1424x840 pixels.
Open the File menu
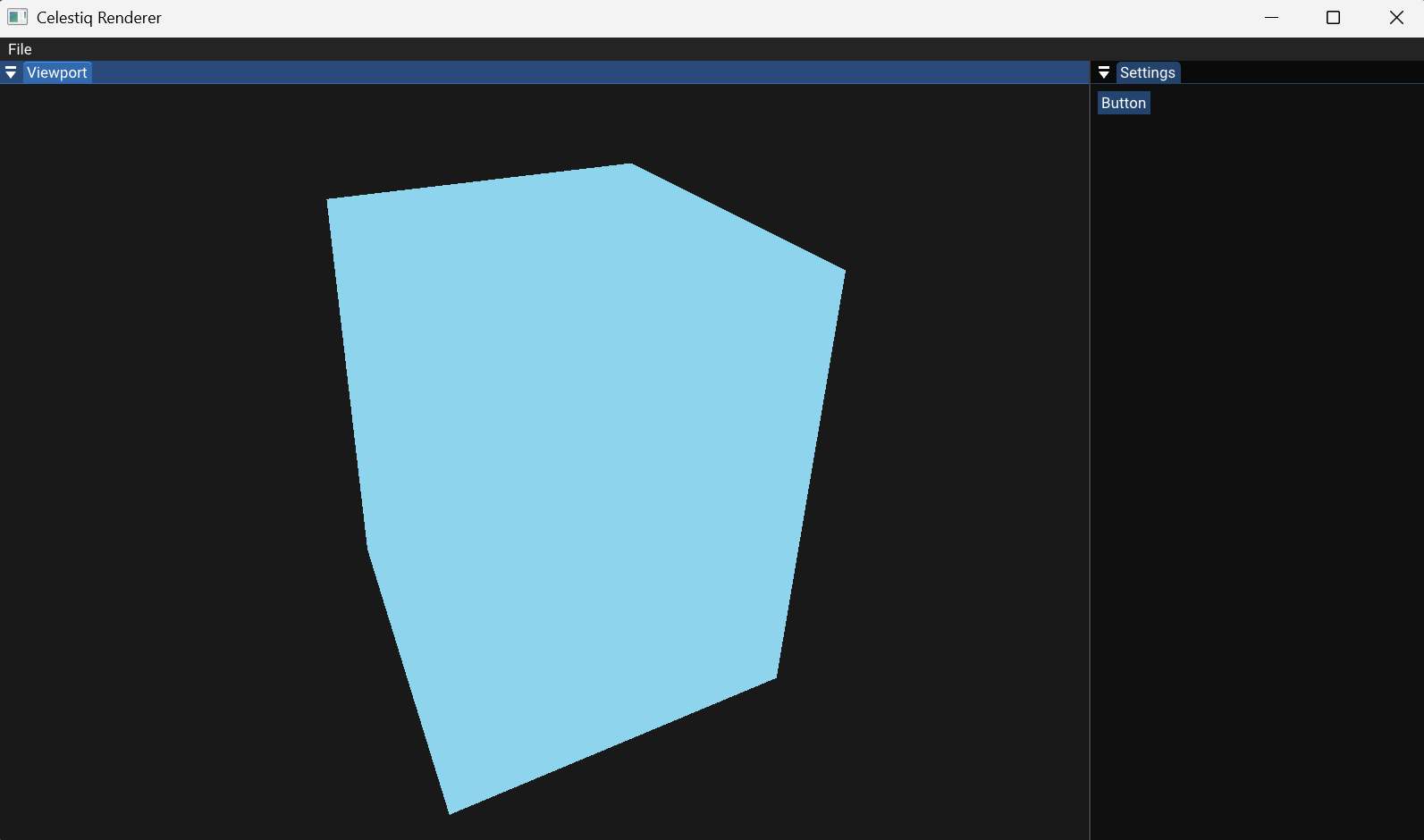tap(20, 49)
